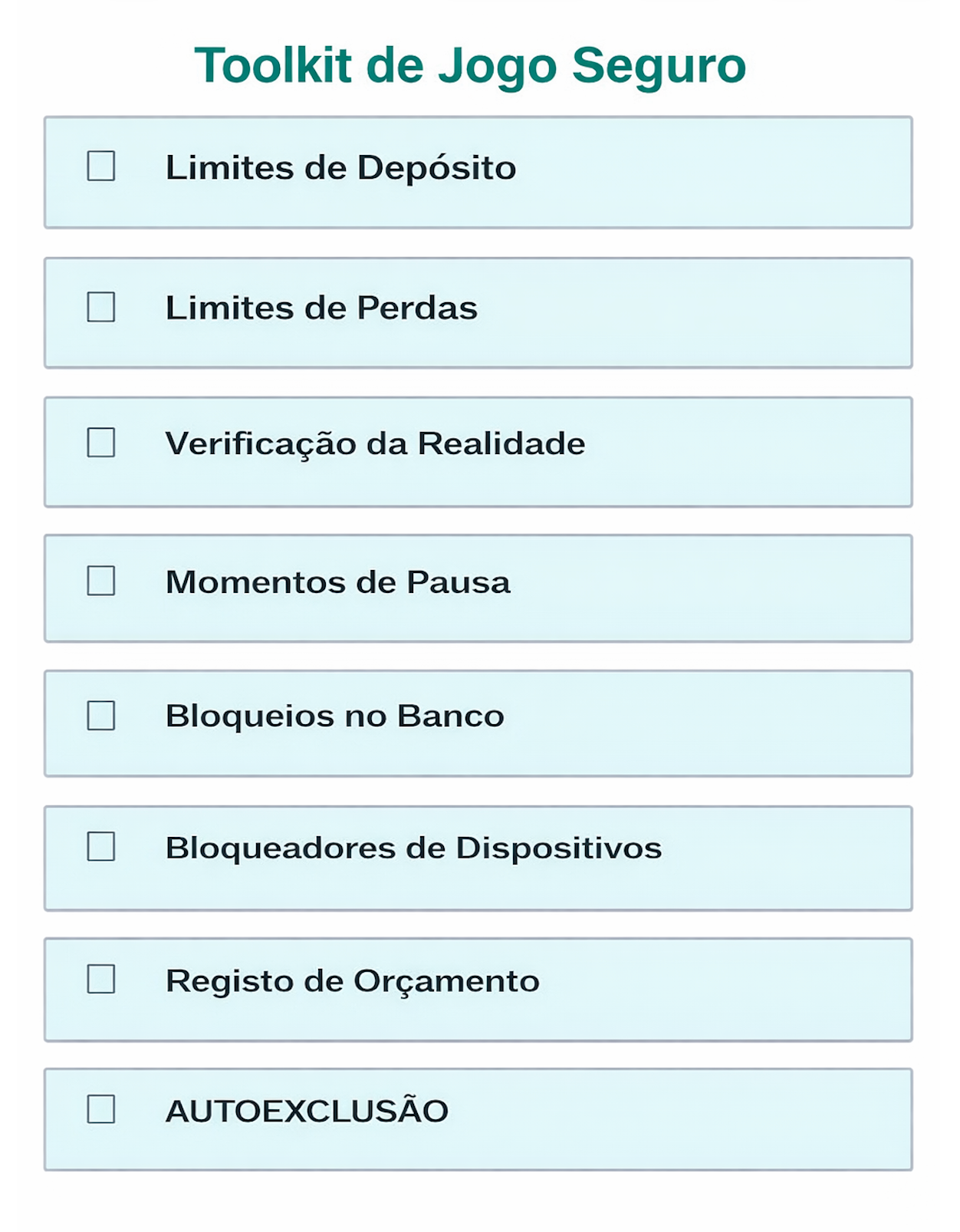The height and width of the screenshot is (1232, 960).
Task: Select the Bloqueios no Banco label text
Action: (334, 716)
